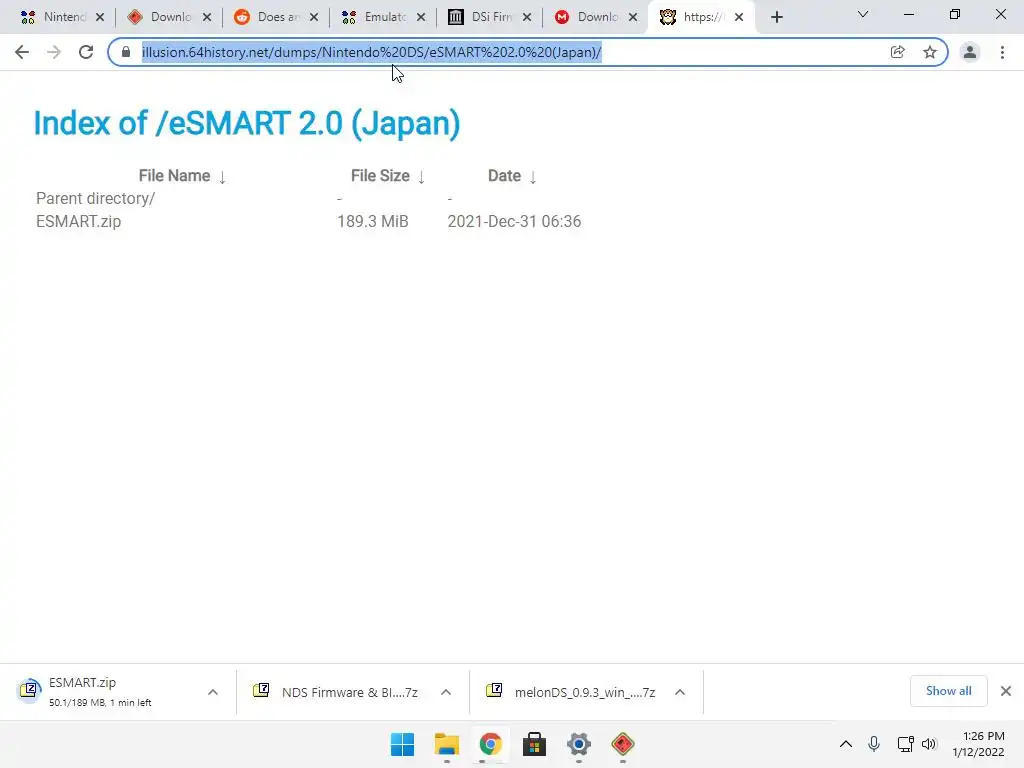View site information via lock icon
Screen dimensions: 1024x768
point(126,52)
